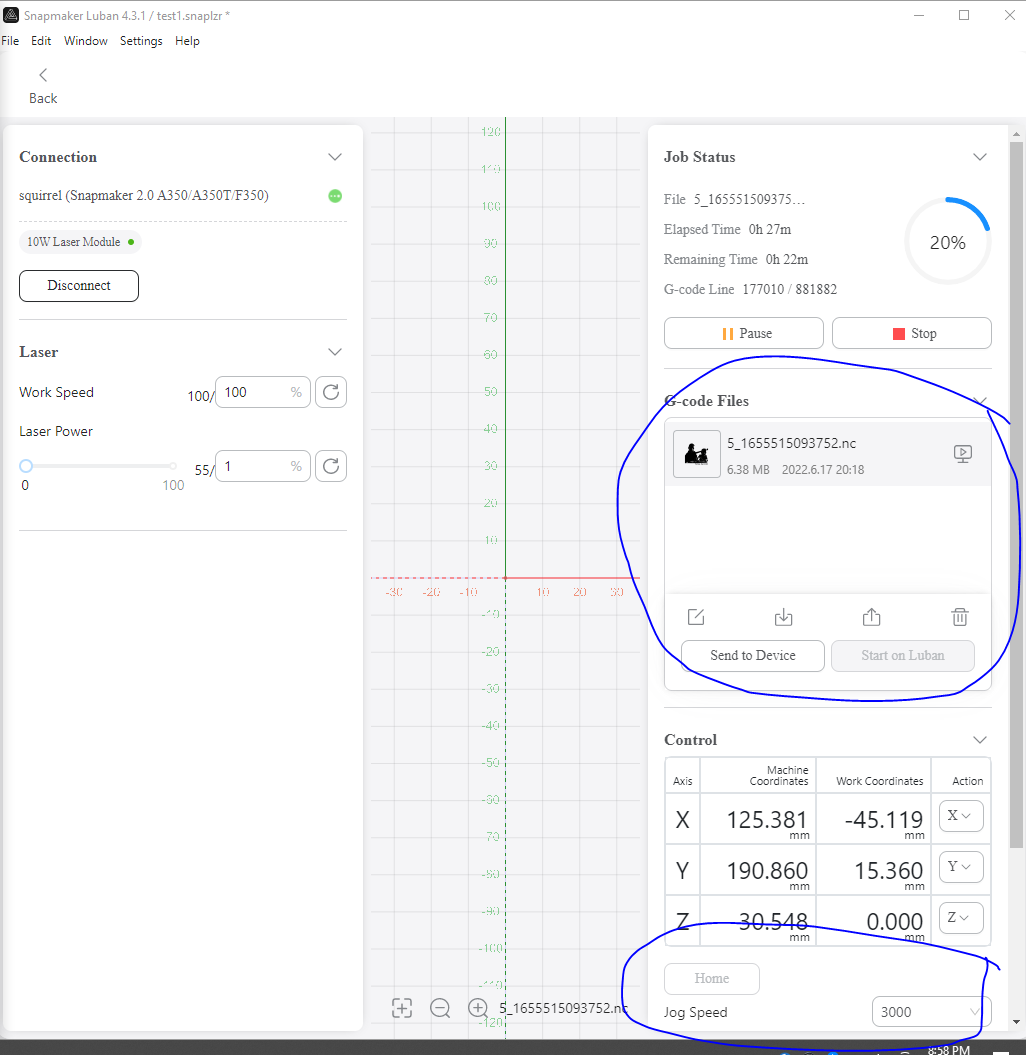This screenshot has width=1026, height=1055.
Task: Zoom in on the canvas
Action: [x=478, y=1008]
